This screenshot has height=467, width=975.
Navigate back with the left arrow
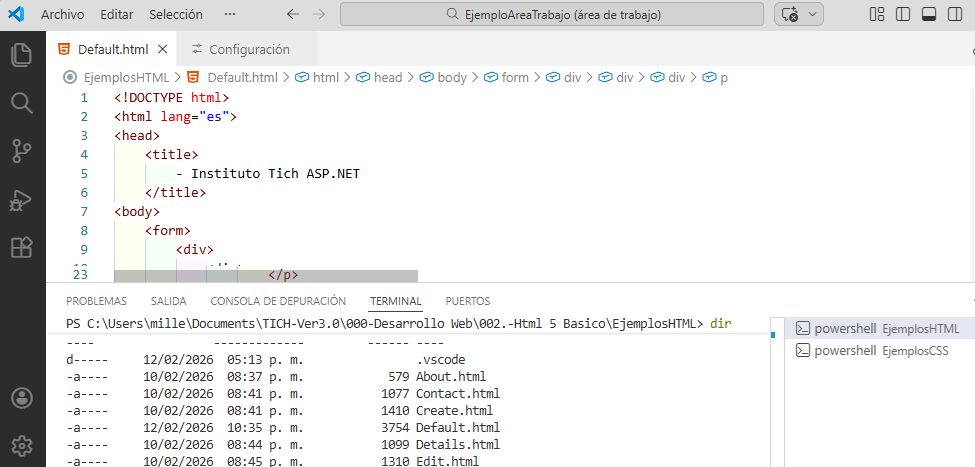coord(292,14)
